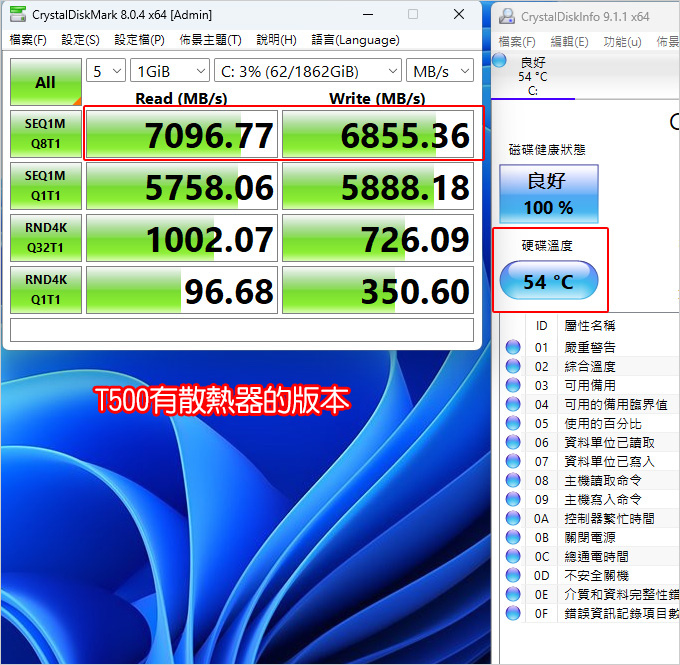Click the 良好 100 % health status button
Viewport: 680px width, 665px height.
(x=549, y=193)
